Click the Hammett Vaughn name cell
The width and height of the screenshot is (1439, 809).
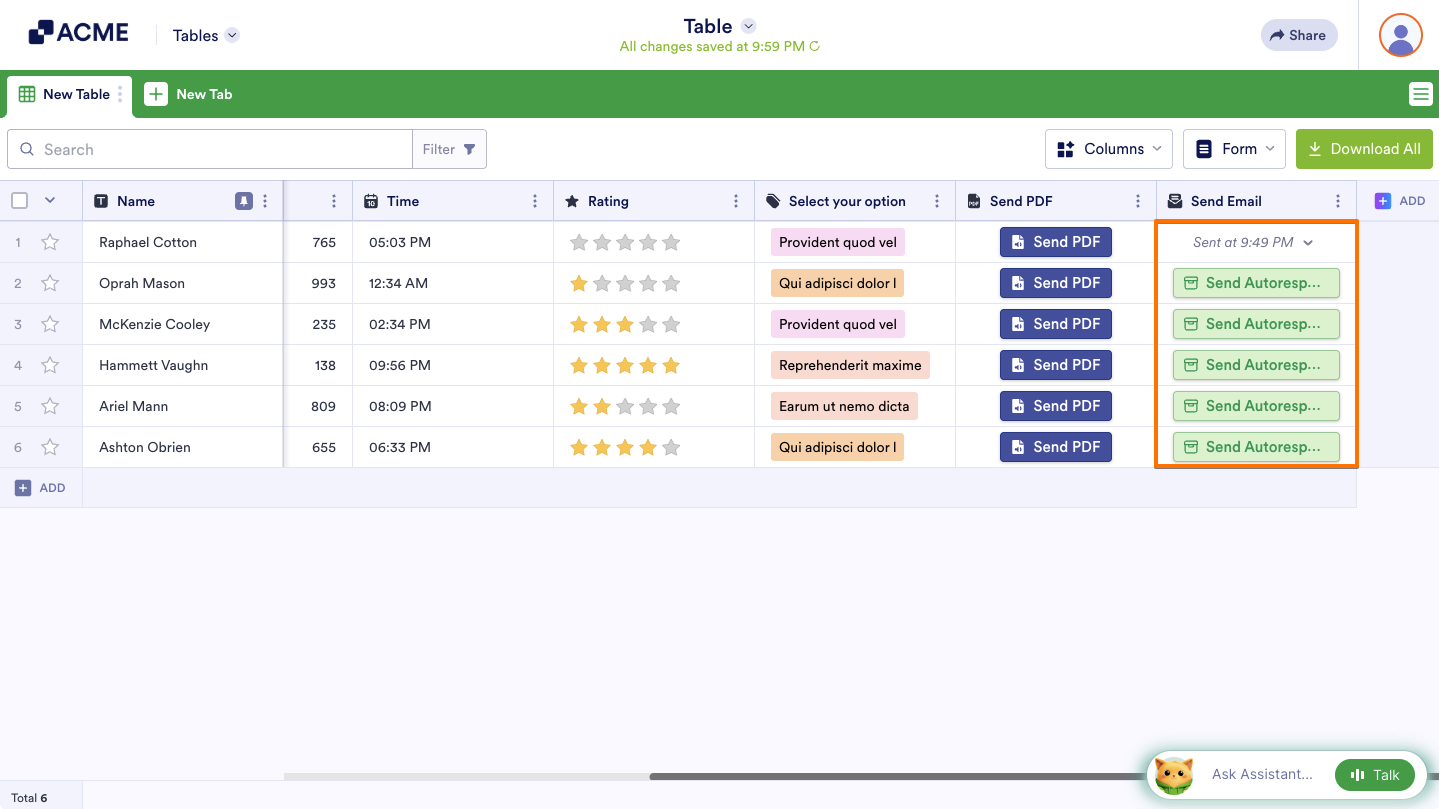pos(183,365)
